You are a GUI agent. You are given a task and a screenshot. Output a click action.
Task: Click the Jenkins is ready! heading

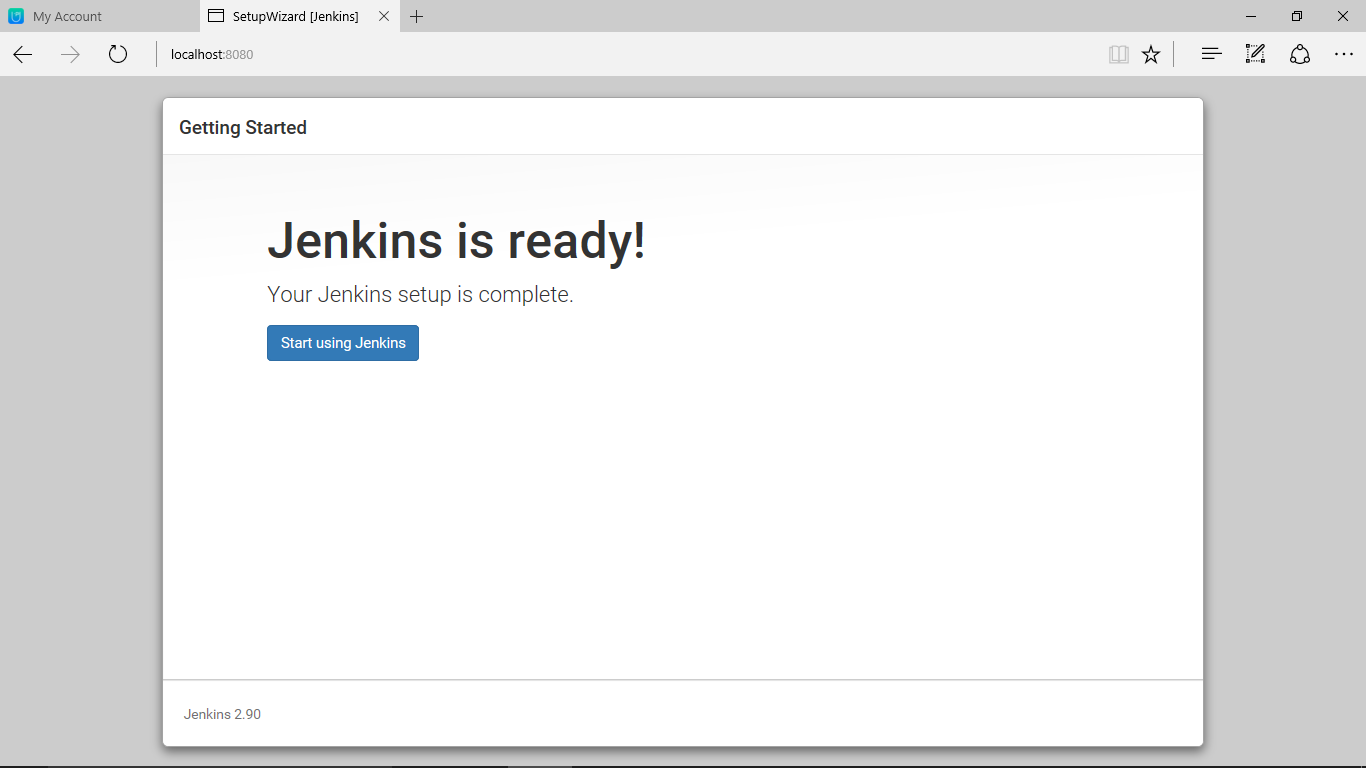456,240
